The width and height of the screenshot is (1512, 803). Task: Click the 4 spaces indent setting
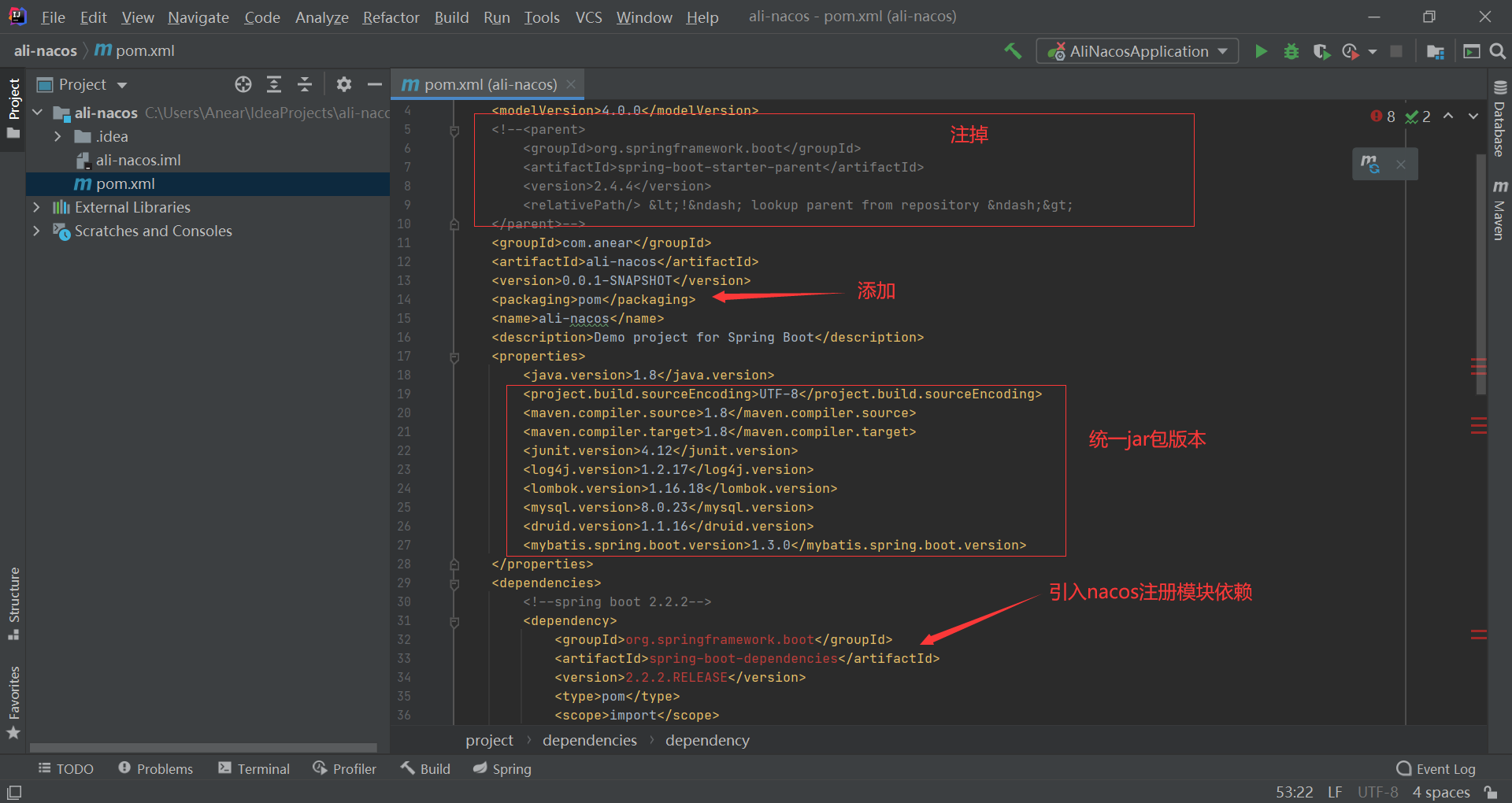pyautogui.click(x=1441, y=792)
